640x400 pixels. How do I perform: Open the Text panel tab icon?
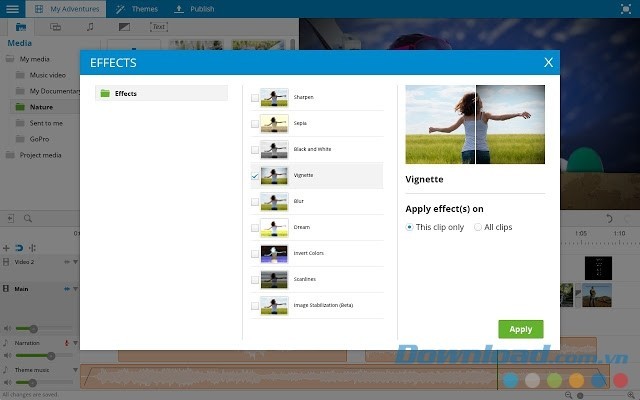point(159,27)
